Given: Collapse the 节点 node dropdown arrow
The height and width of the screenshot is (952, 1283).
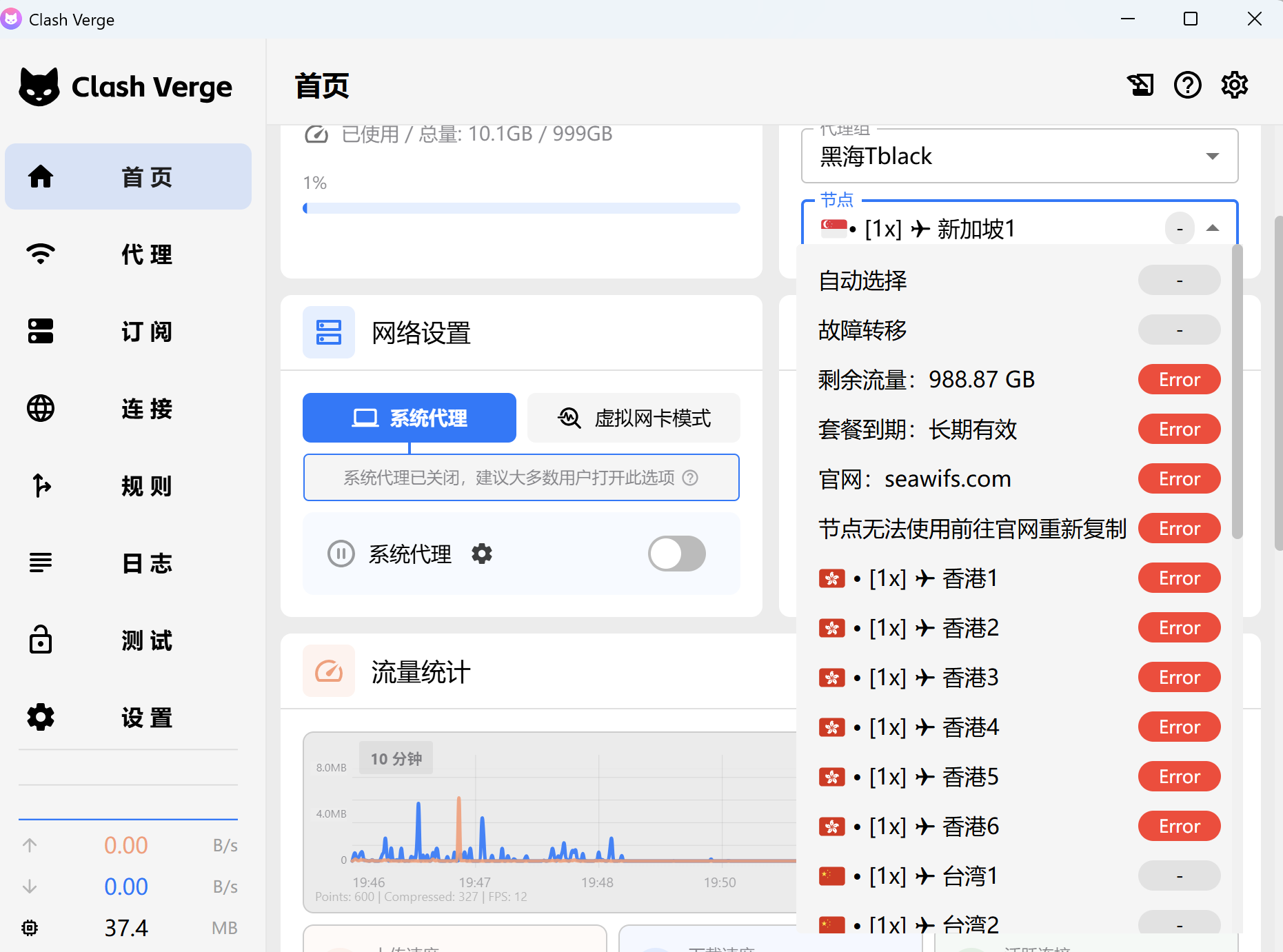Looking at the screenshot, I should coord(1212,228).
